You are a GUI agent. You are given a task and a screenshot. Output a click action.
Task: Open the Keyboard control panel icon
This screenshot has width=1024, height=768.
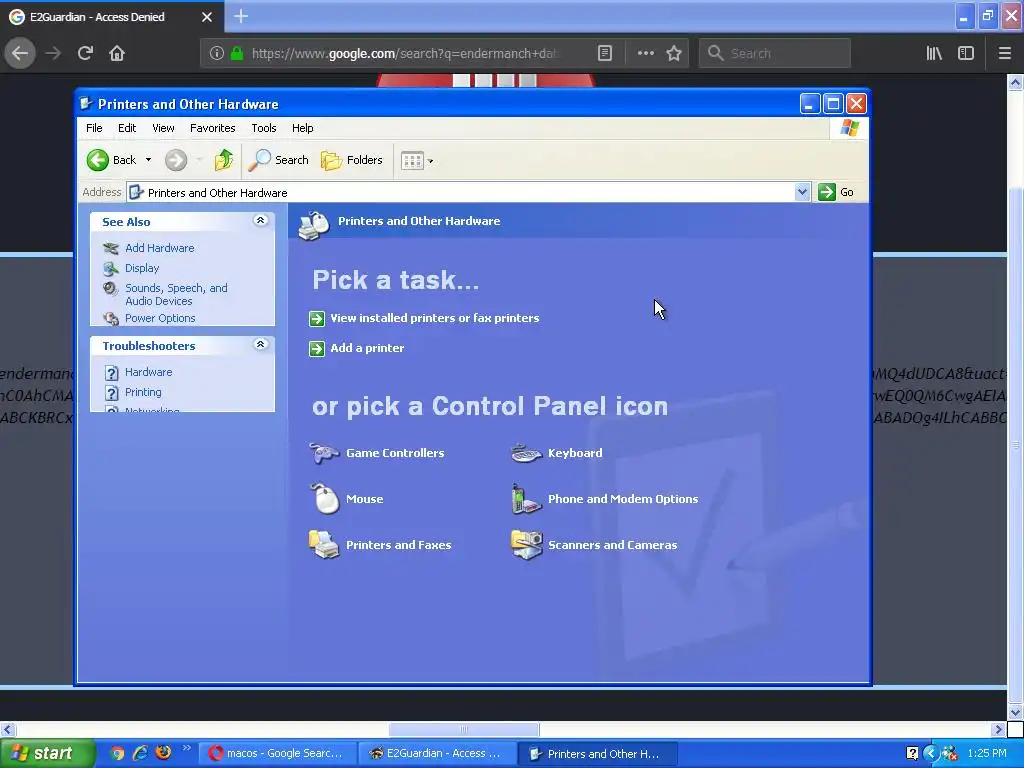[x=557, y=453]
